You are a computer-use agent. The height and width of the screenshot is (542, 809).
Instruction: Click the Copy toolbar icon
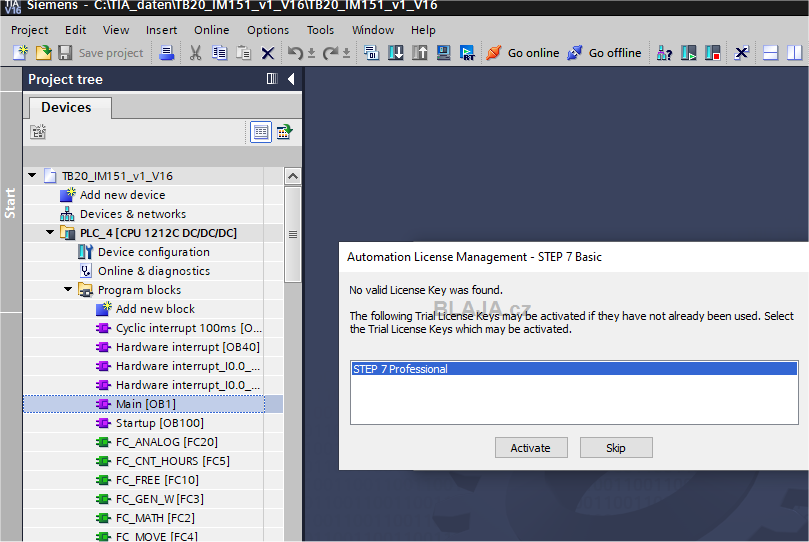[220, 53]
